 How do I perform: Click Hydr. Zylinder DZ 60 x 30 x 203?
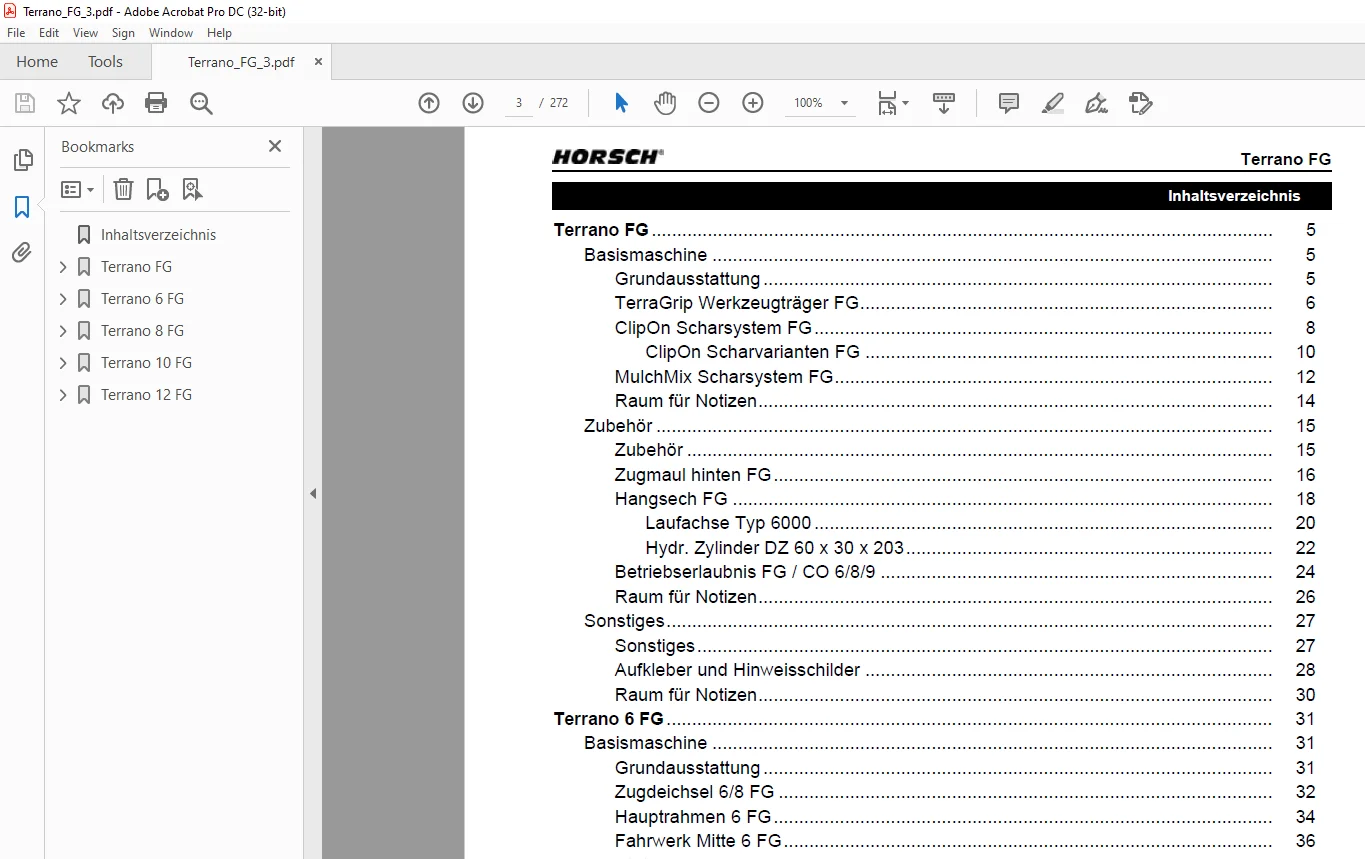[x=775, y=548]
